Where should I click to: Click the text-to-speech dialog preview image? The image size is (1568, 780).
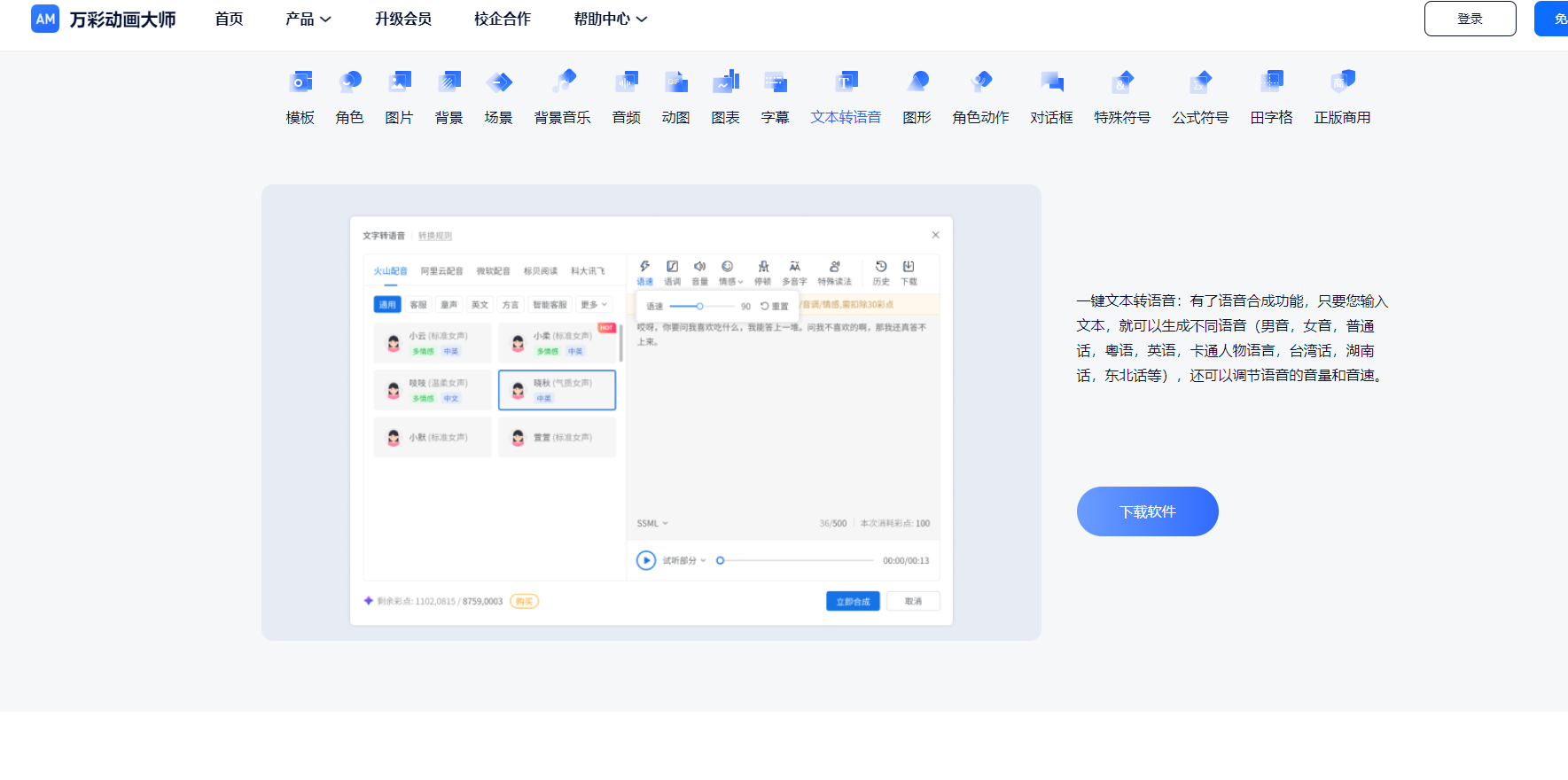651,413
